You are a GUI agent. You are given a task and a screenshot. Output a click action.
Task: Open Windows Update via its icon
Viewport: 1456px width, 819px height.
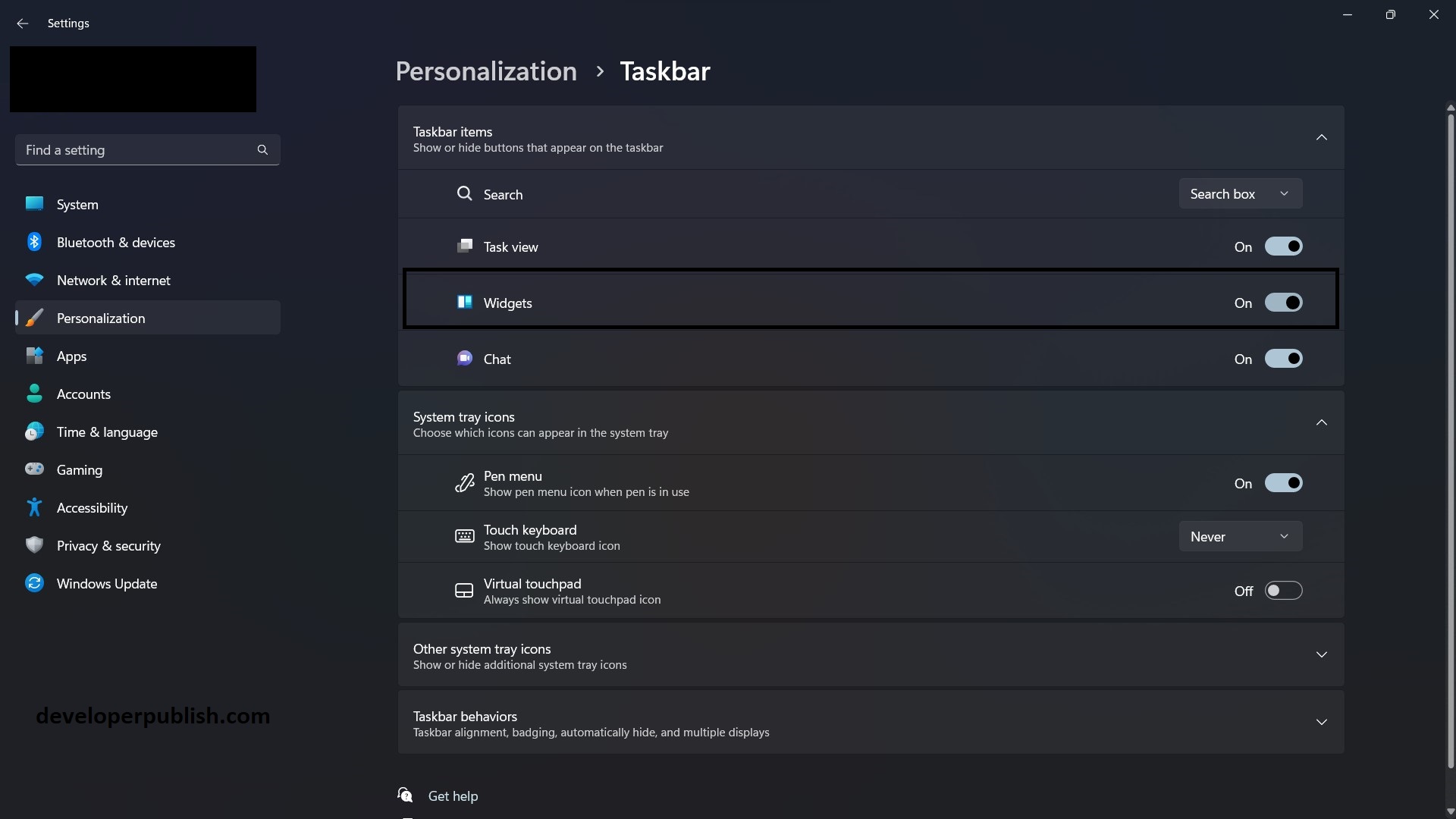pos(34,582)
